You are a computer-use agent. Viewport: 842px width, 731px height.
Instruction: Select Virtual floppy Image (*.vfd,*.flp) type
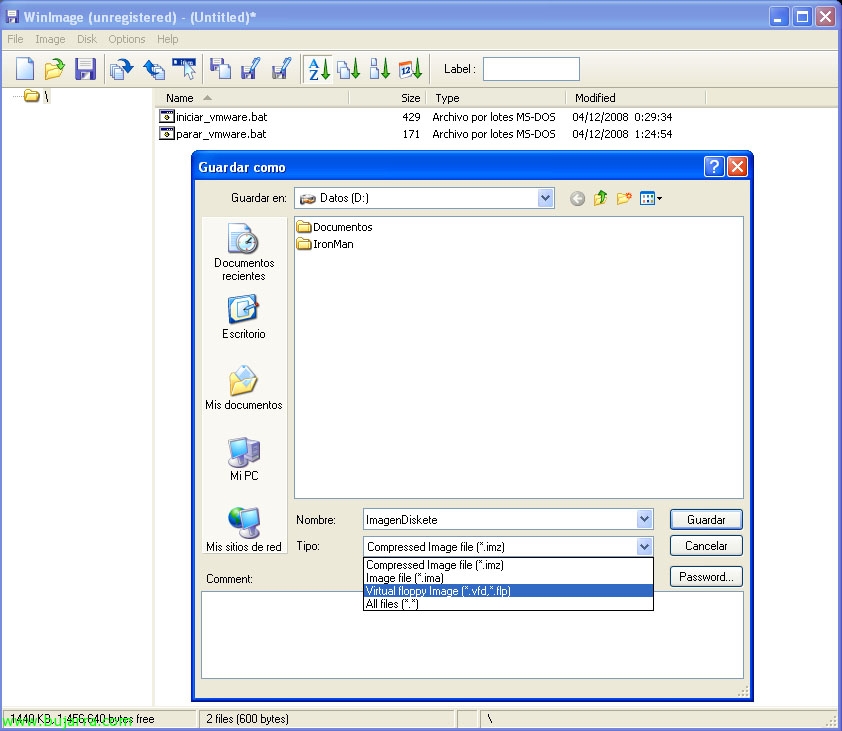[x=438, y=591]
